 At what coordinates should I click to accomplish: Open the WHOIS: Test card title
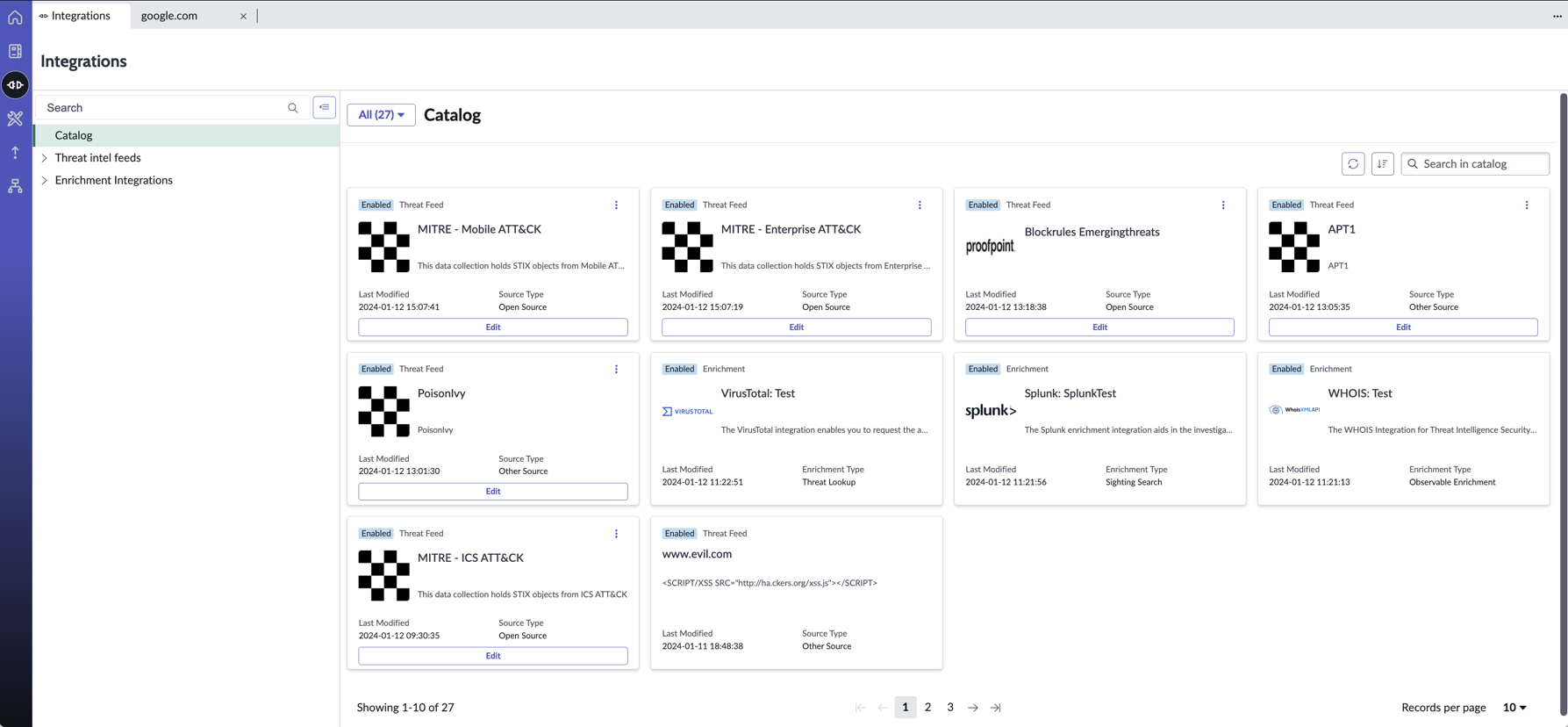pos(1360,393)
